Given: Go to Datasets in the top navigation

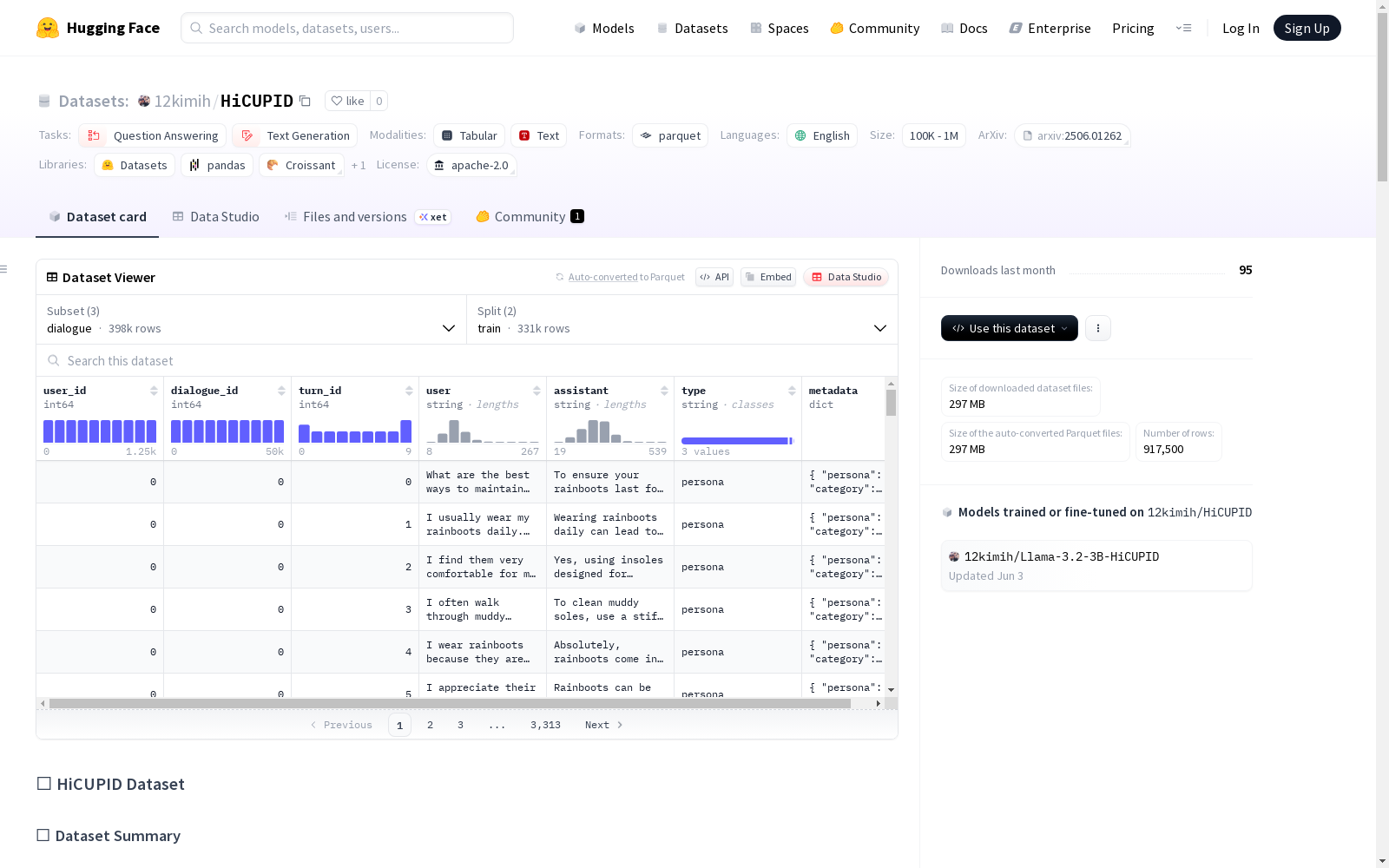Looking at the screenshot, I should click(x=692, y=28).
